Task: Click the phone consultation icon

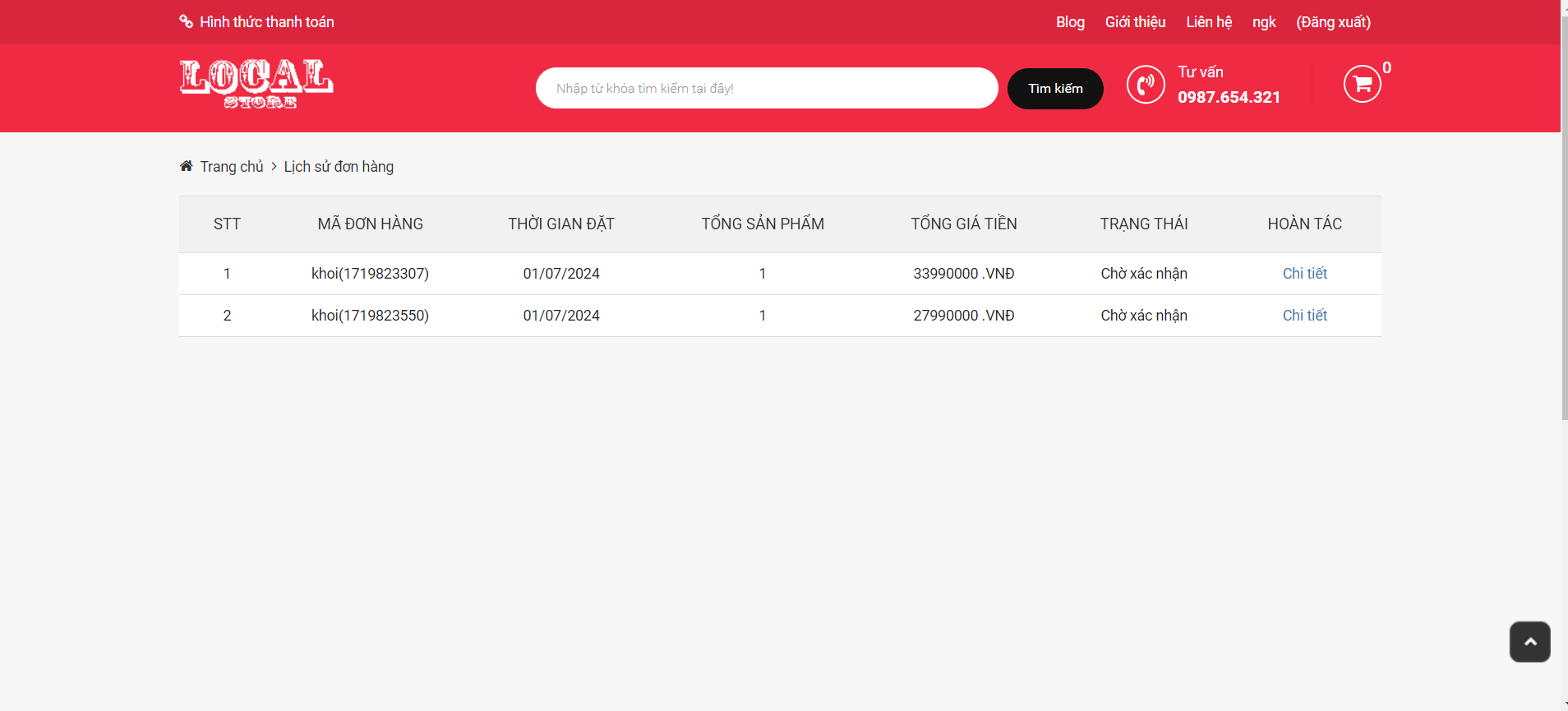Action: point(1146,84)
